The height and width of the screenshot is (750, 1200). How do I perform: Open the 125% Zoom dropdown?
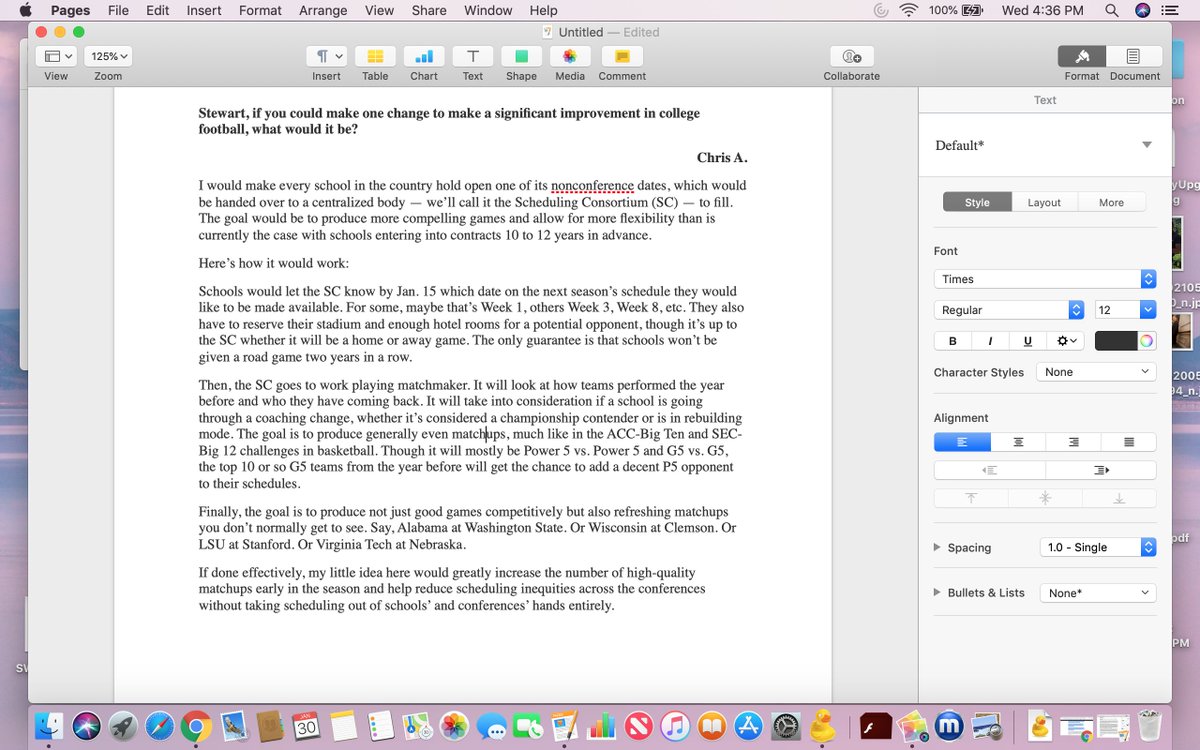click(x=108, y=57)
